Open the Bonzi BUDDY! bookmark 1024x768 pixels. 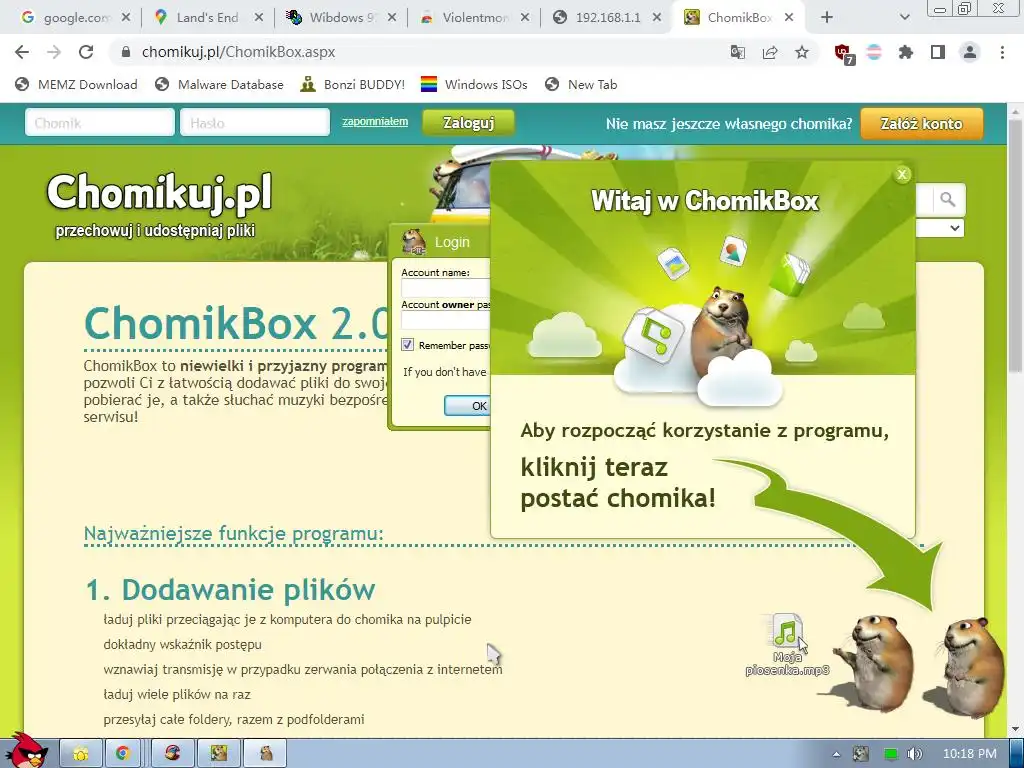353,84
